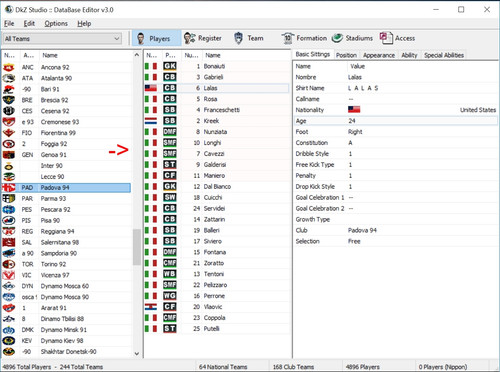The image size is (500, 372).
Task: Switch to the Special Abilities tab
Action: coord(444,55)
